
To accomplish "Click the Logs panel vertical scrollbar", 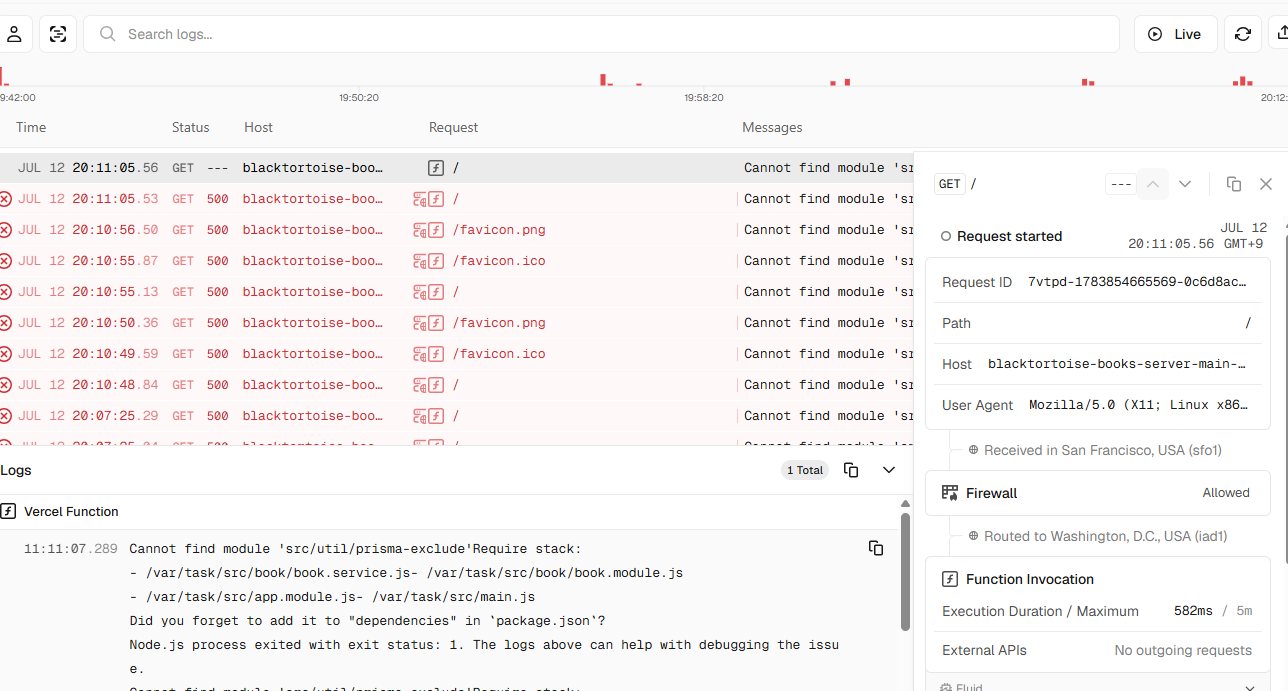I will coord(905,571).
